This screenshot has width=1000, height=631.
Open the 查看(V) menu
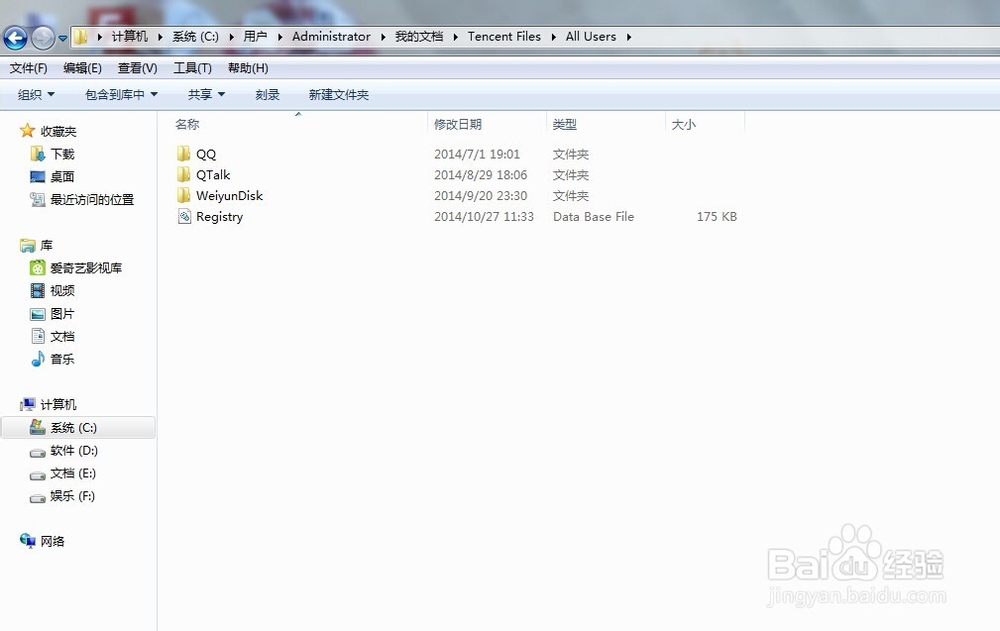pyautogui.click(x=137, y=68)
